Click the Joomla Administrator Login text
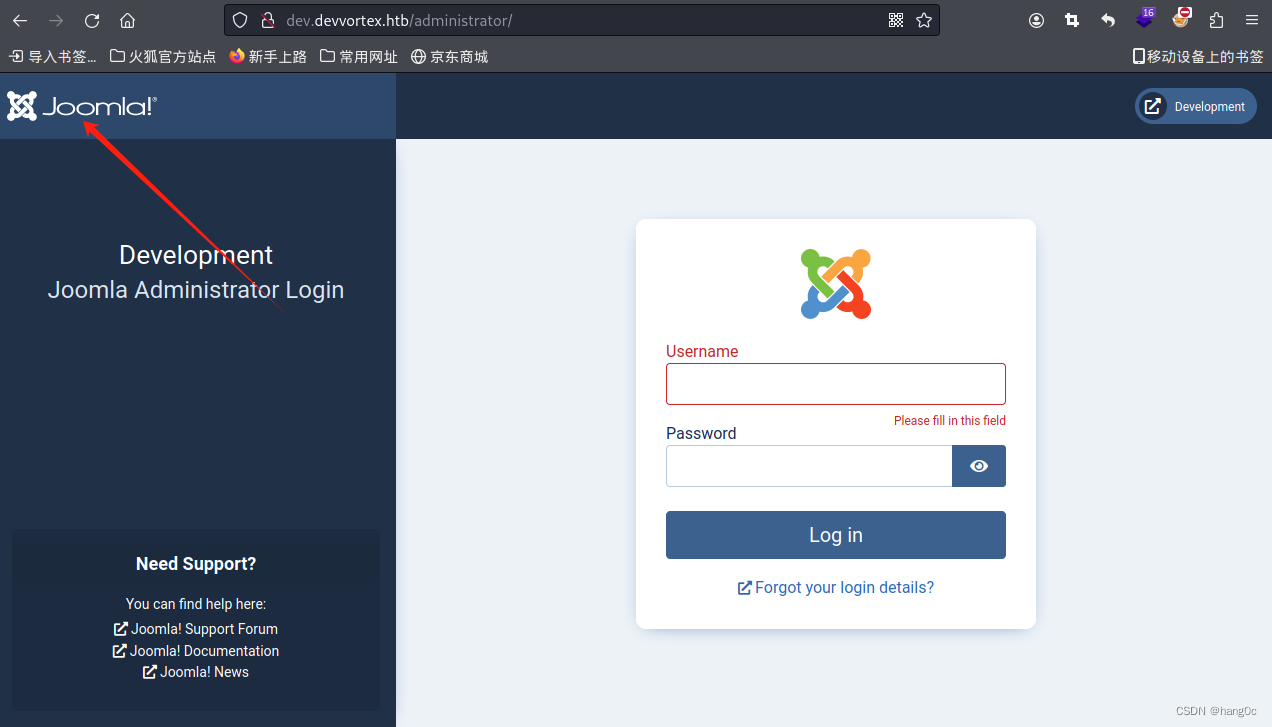1272x727 pixels. tap(196, 290)
